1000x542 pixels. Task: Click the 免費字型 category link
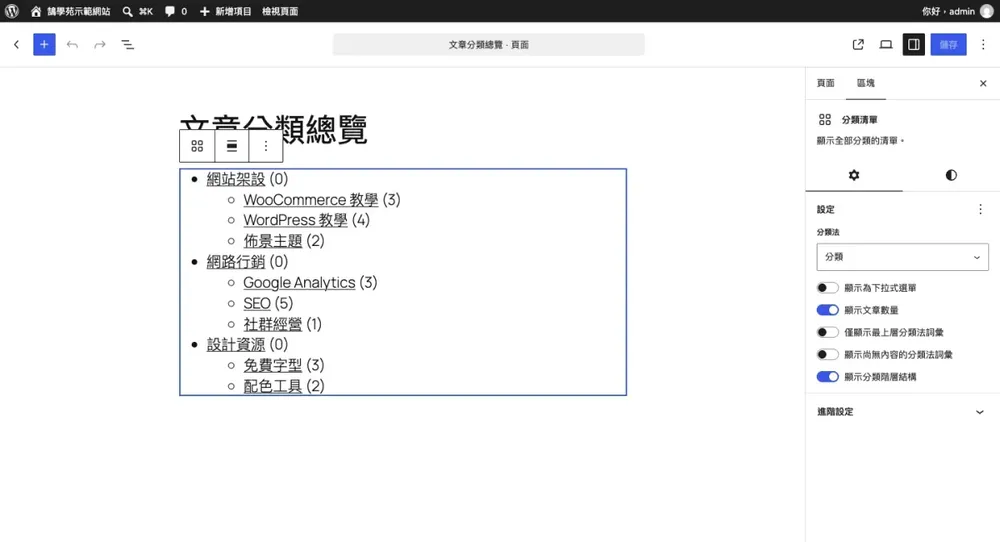272,365
